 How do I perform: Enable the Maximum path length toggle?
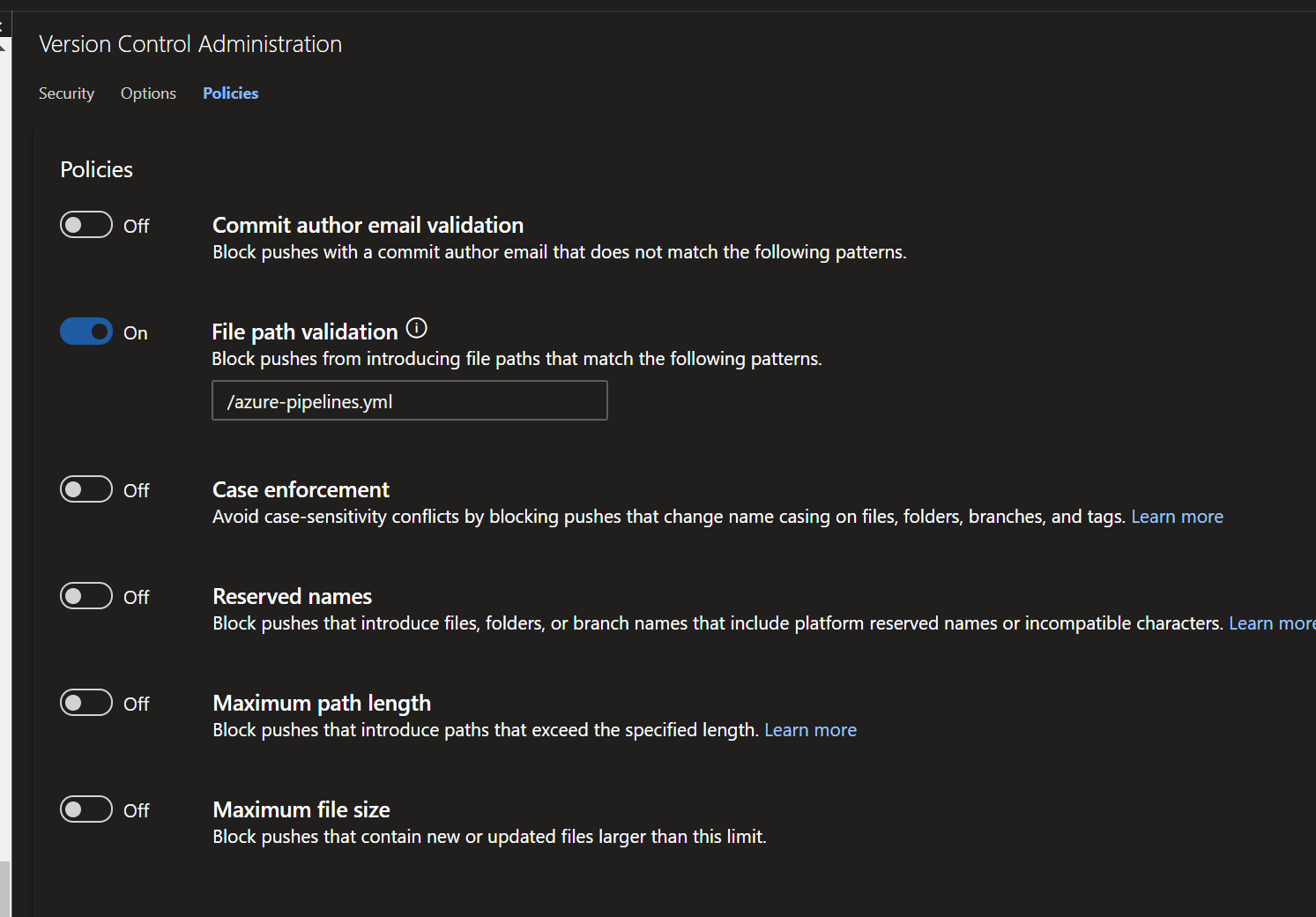coord(86,703)
